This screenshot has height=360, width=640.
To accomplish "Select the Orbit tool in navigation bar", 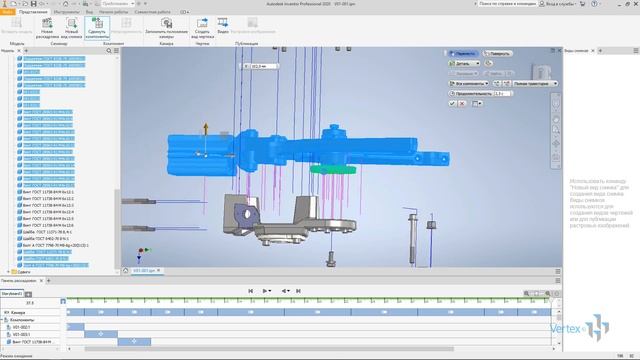I will click(556, 144).
